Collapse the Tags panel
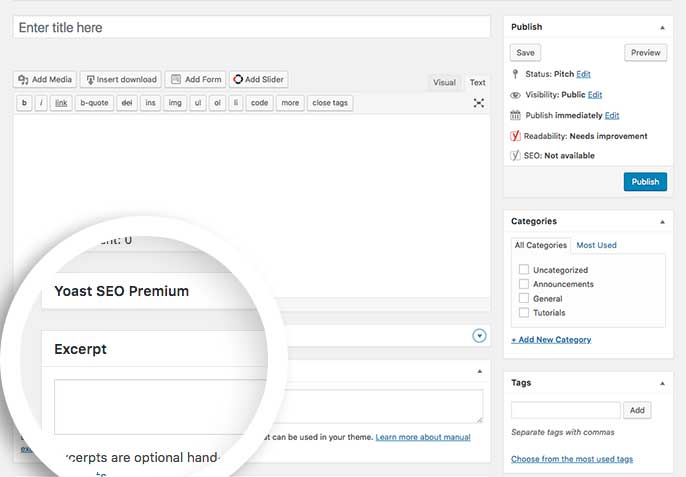The width and height of the screenshot is (686, 477). tap(662, 383)
